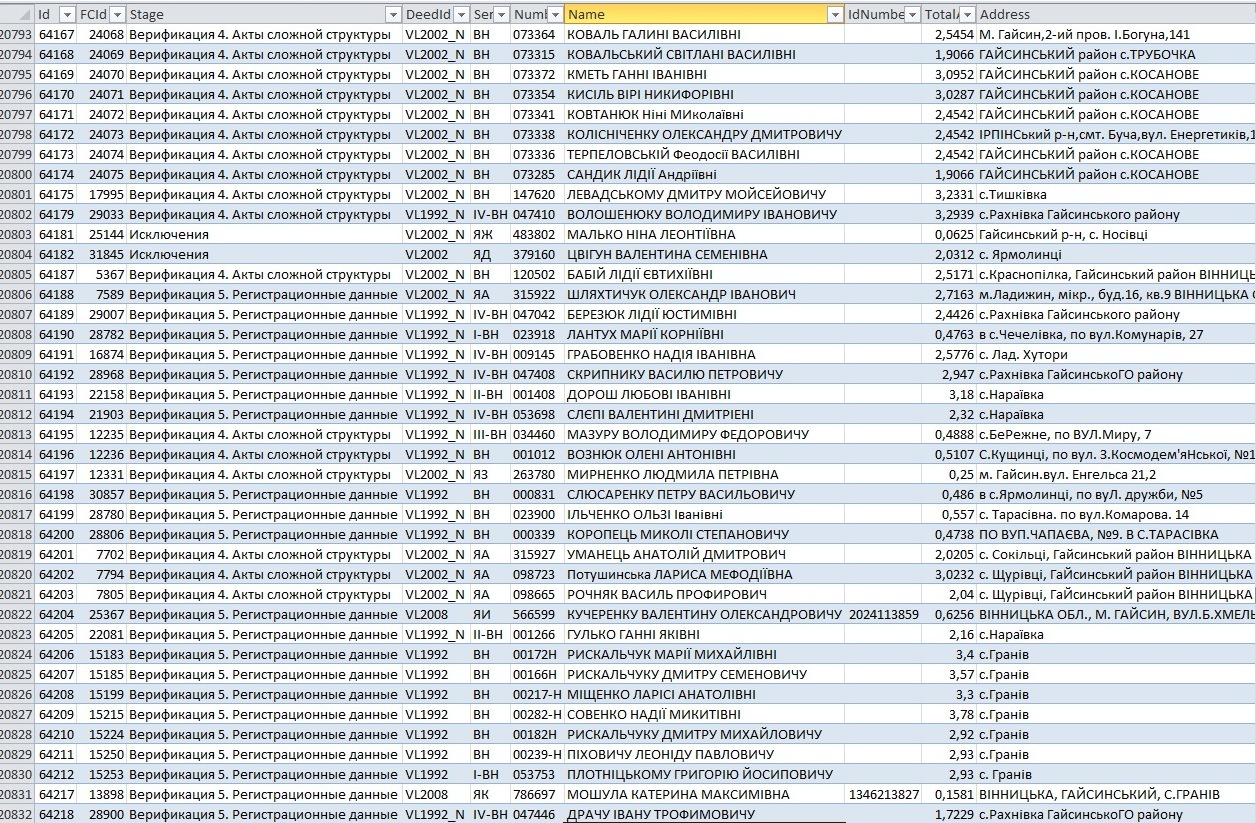
Task: Click the FCId cell 17995
Action: (102, 195)
